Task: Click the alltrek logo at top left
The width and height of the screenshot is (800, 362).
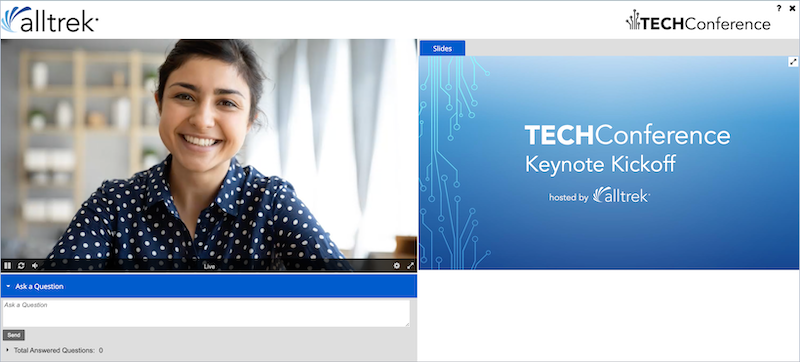Action: tap(49, 20)
